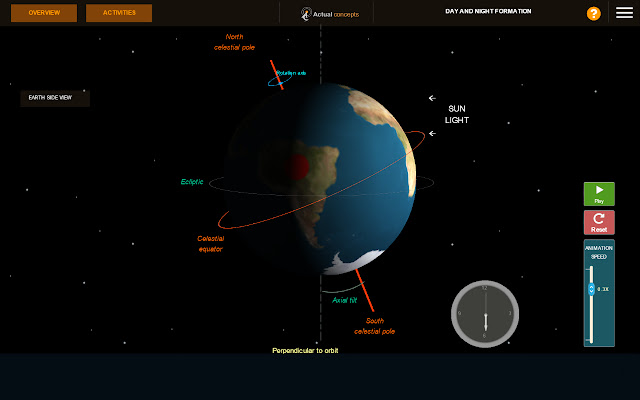Open the hamburger menu

[x=624, y=13]
